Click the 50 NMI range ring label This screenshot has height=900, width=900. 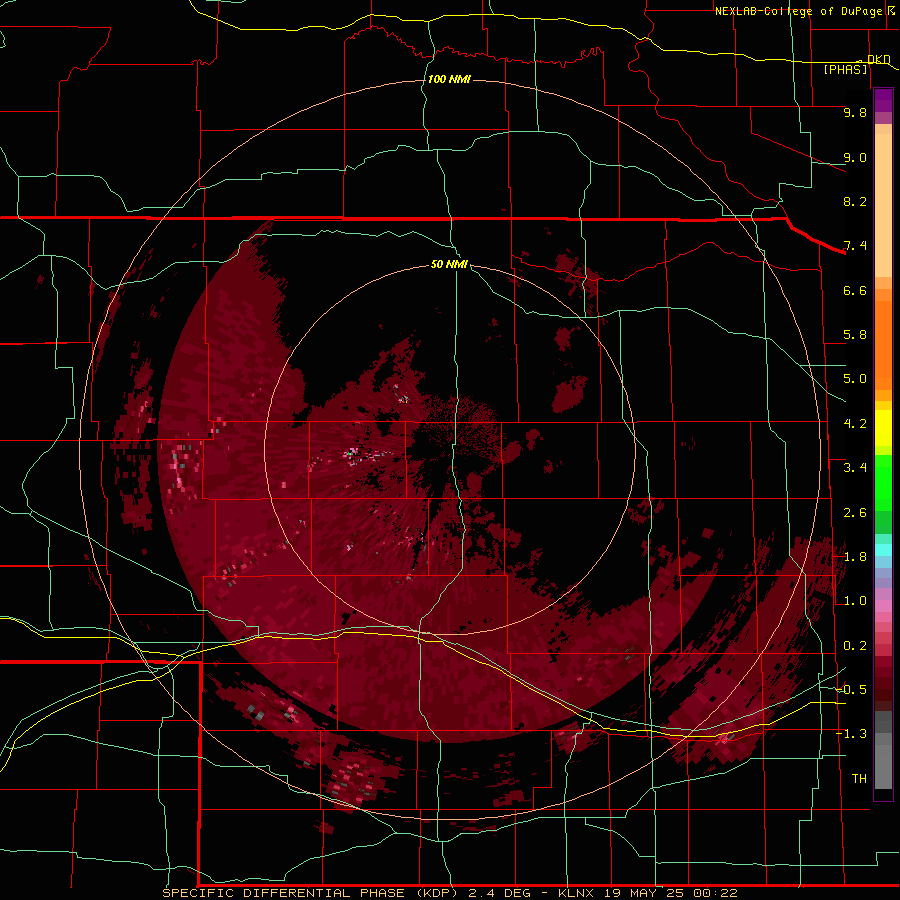pos(449,264)
